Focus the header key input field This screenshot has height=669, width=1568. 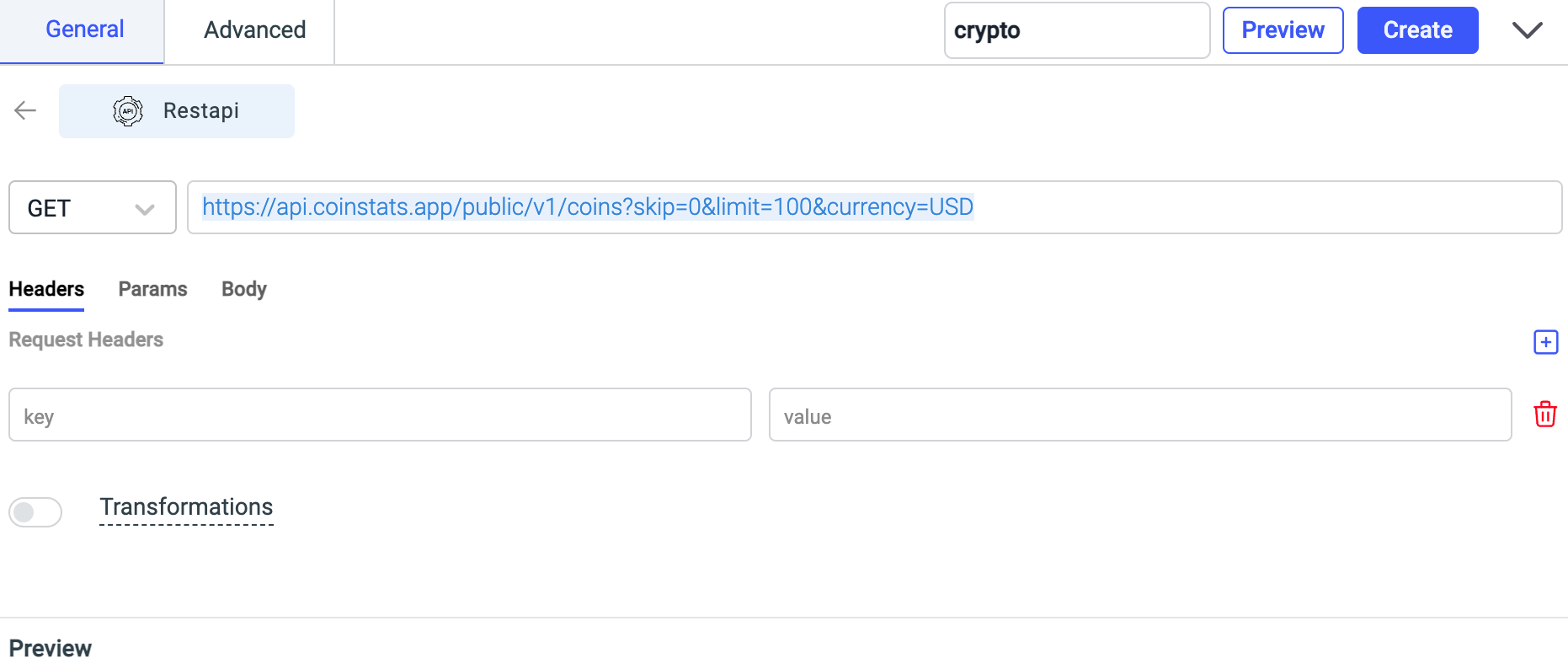(x=380, y=415)
